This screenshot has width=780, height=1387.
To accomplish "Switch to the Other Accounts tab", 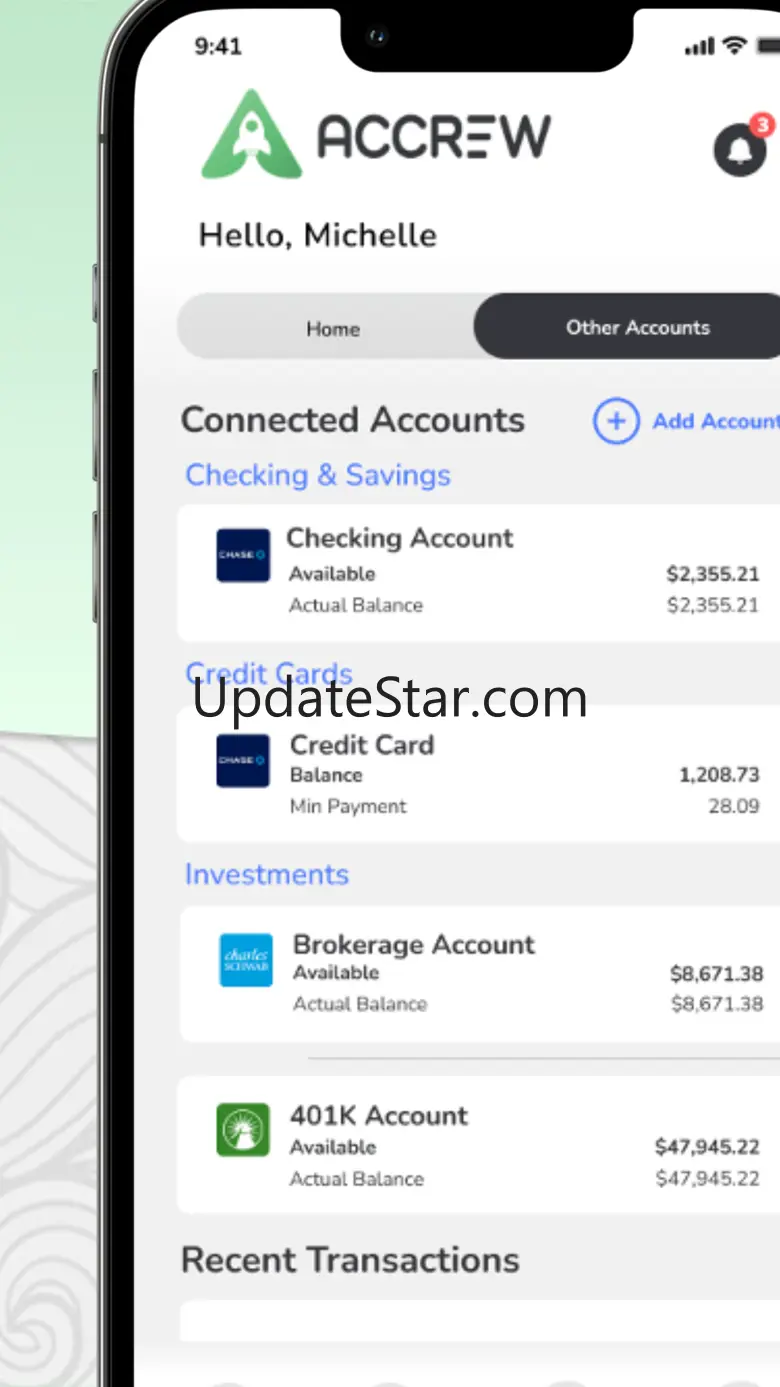I will coord(630,327).
